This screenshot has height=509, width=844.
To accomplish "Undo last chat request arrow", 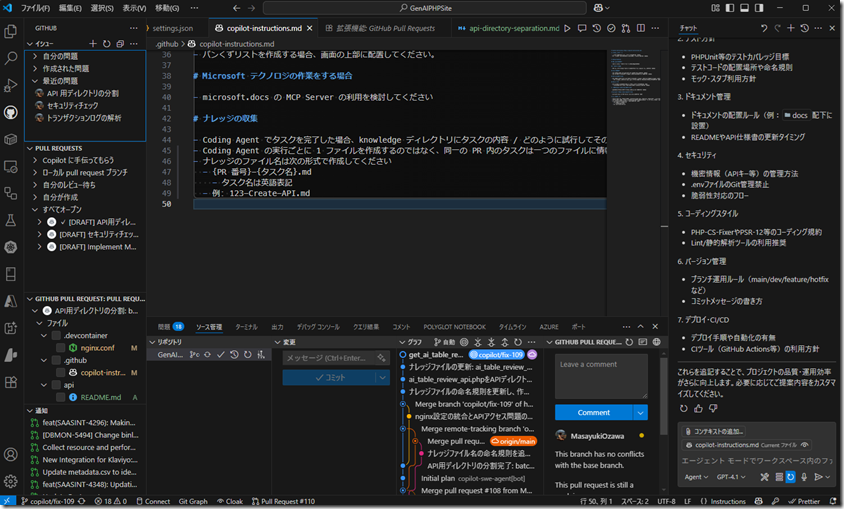I will coord(764,28).
